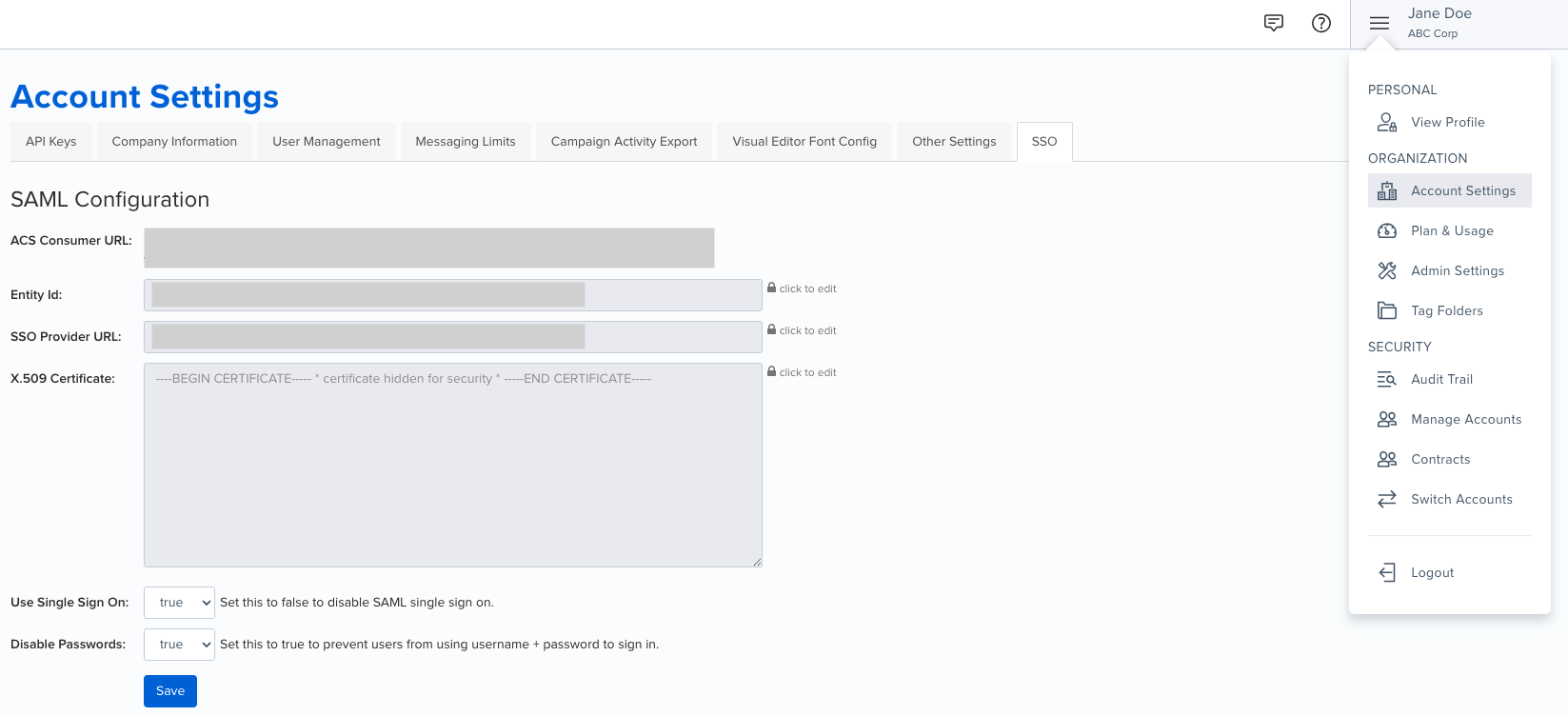Click the Tag Folders folder icon
Viewport: 1568px width, 716px height.
tap(1387, 310)
